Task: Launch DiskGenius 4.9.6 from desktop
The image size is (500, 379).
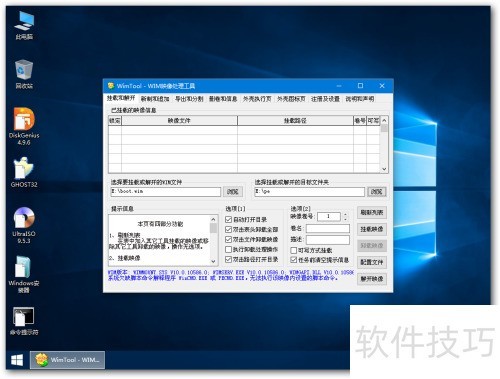Action: pos(24,126)
